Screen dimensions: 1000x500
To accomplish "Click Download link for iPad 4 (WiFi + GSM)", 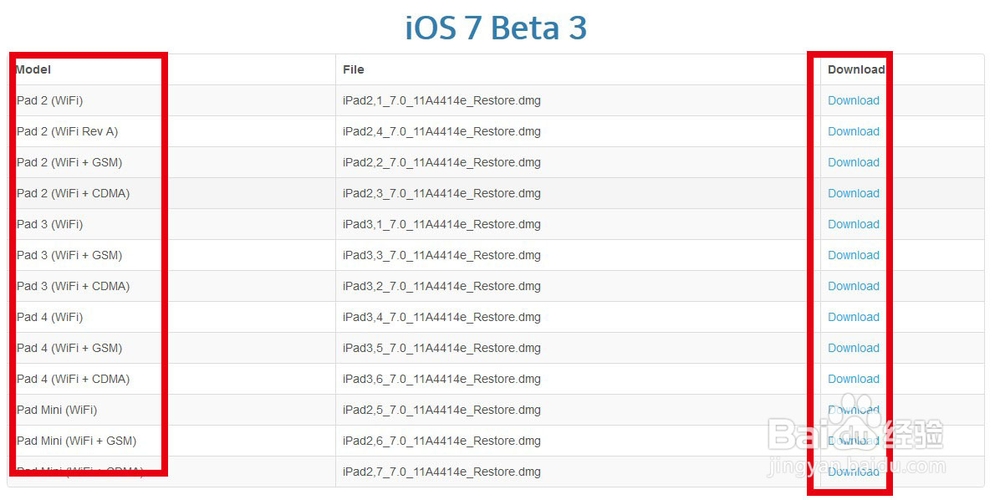I will pos(853,348).
